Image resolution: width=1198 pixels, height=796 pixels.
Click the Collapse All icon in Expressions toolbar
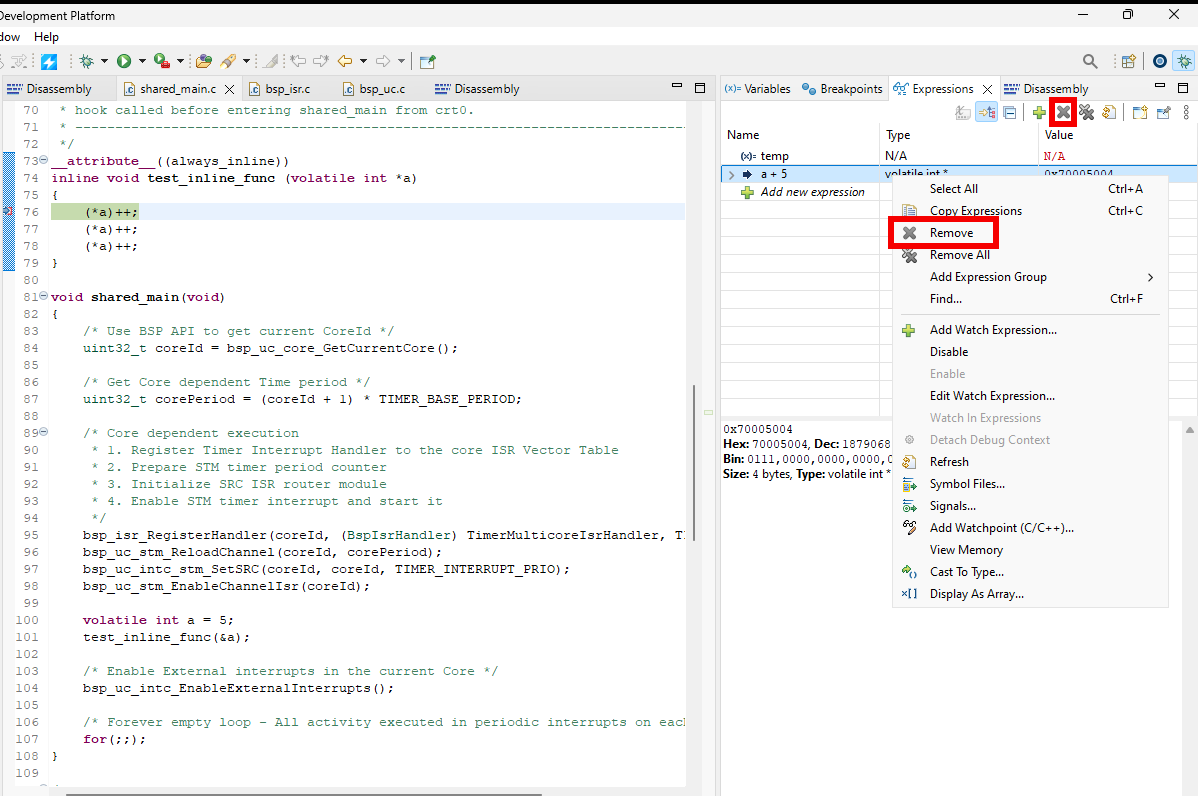click(1010, 113)
